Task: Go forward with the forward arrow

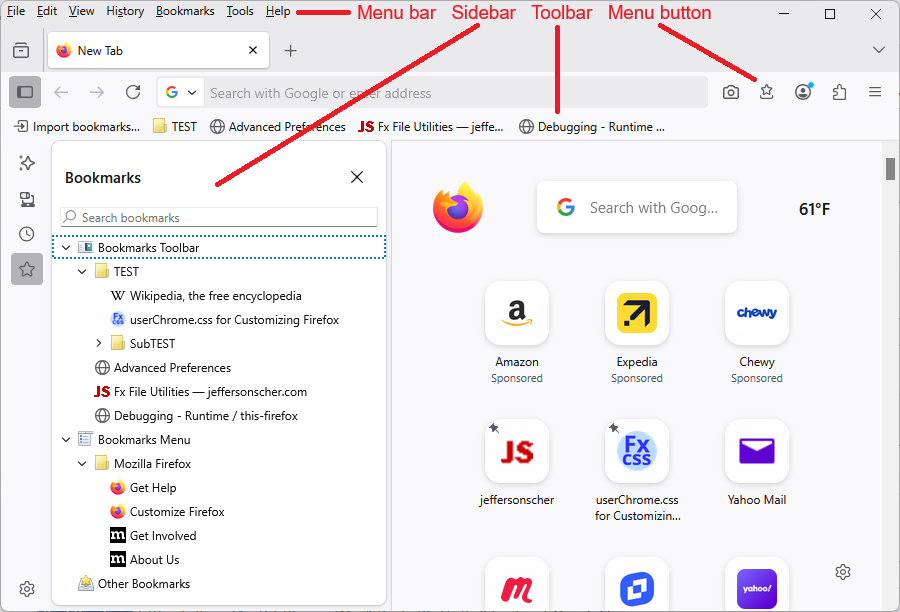Action: tap(97, 92)
